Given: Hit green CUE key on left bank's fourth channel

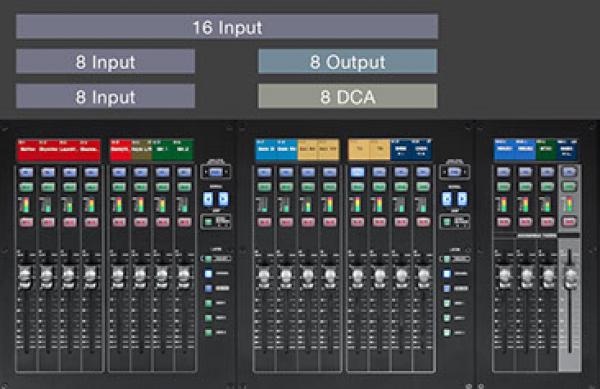Looking at the screenshot, I should (91, 187).
